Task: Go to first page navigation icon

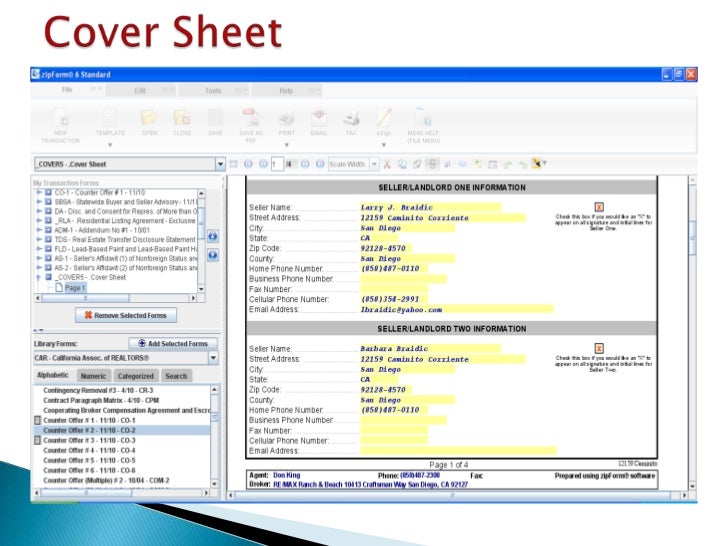Action: tap(248, 164)
